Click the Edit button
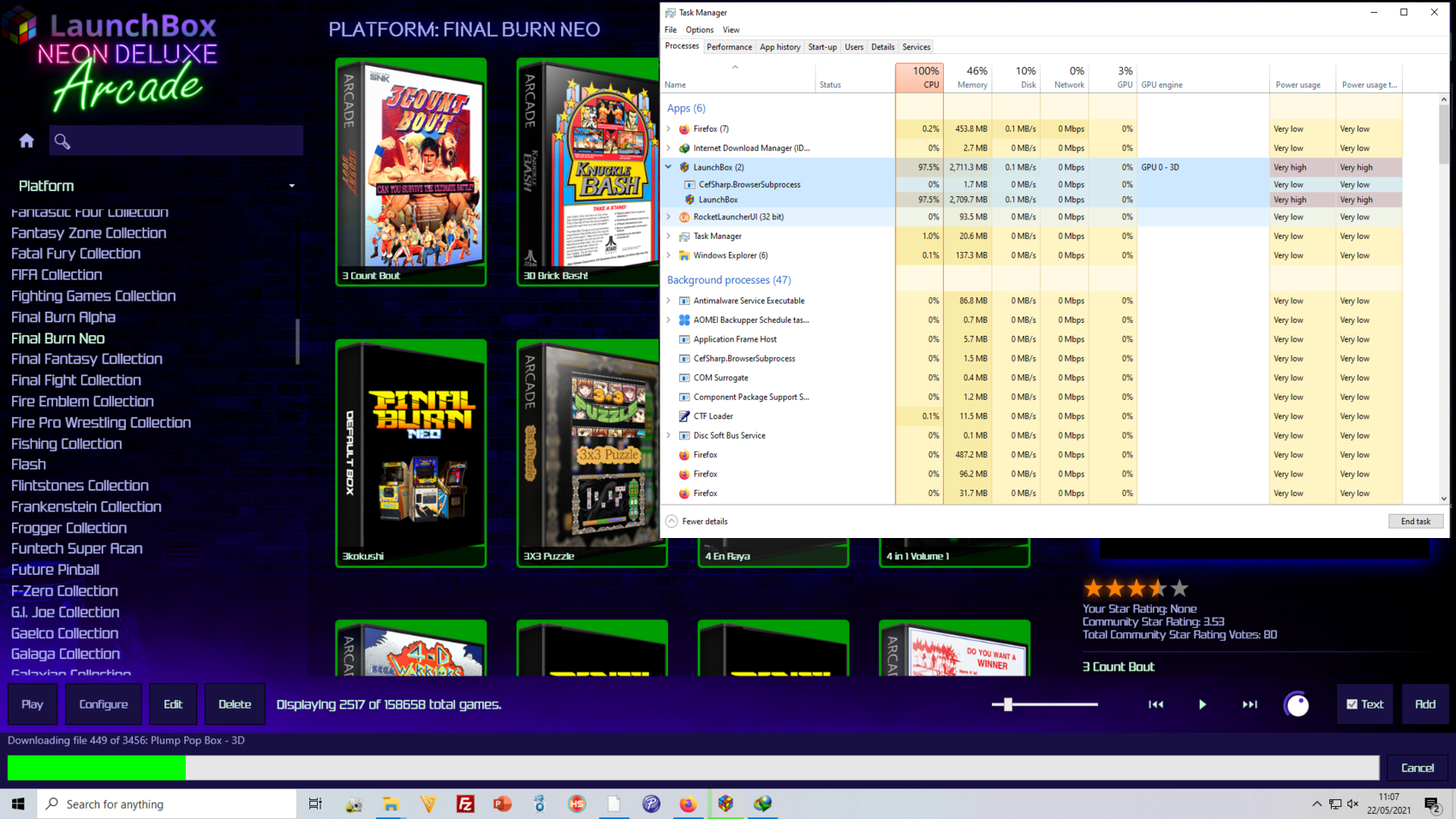Screen dimensions: 1456x819 [173, 704]
